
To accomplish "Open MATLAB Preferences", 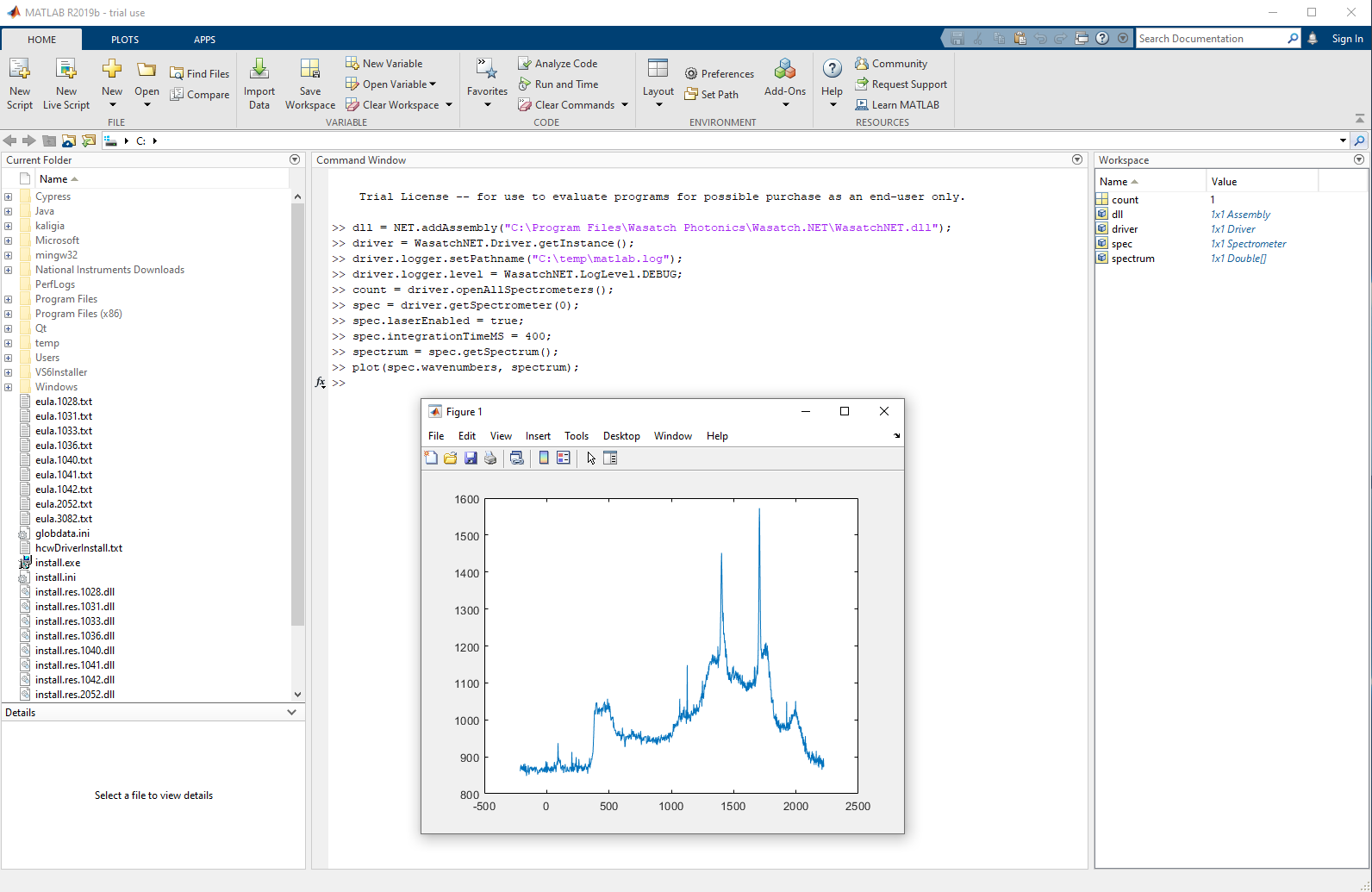I will pyautogui.click(x=720, y=73).
